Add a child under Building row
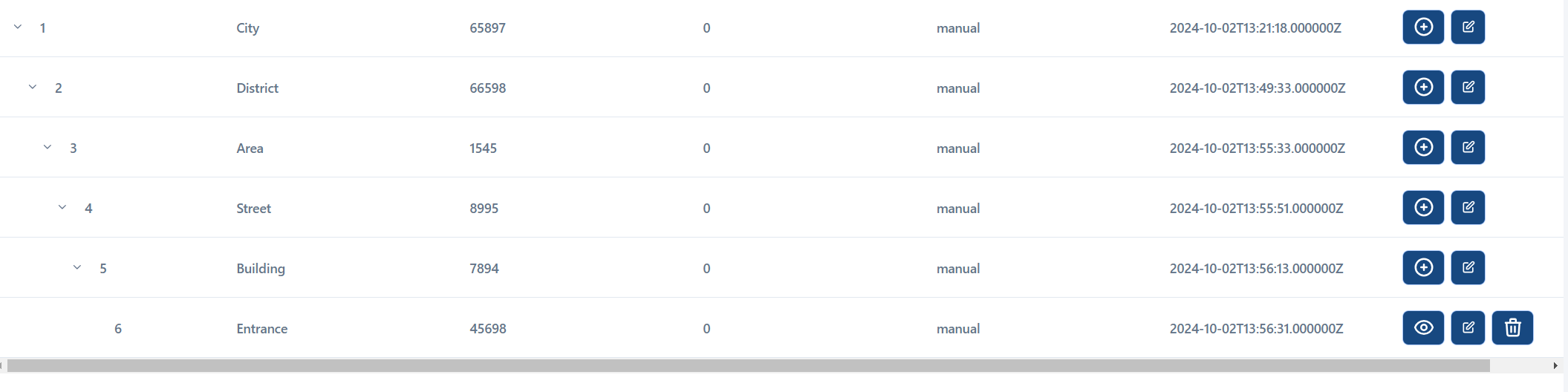The image size is (1568, 392). 1423,268
